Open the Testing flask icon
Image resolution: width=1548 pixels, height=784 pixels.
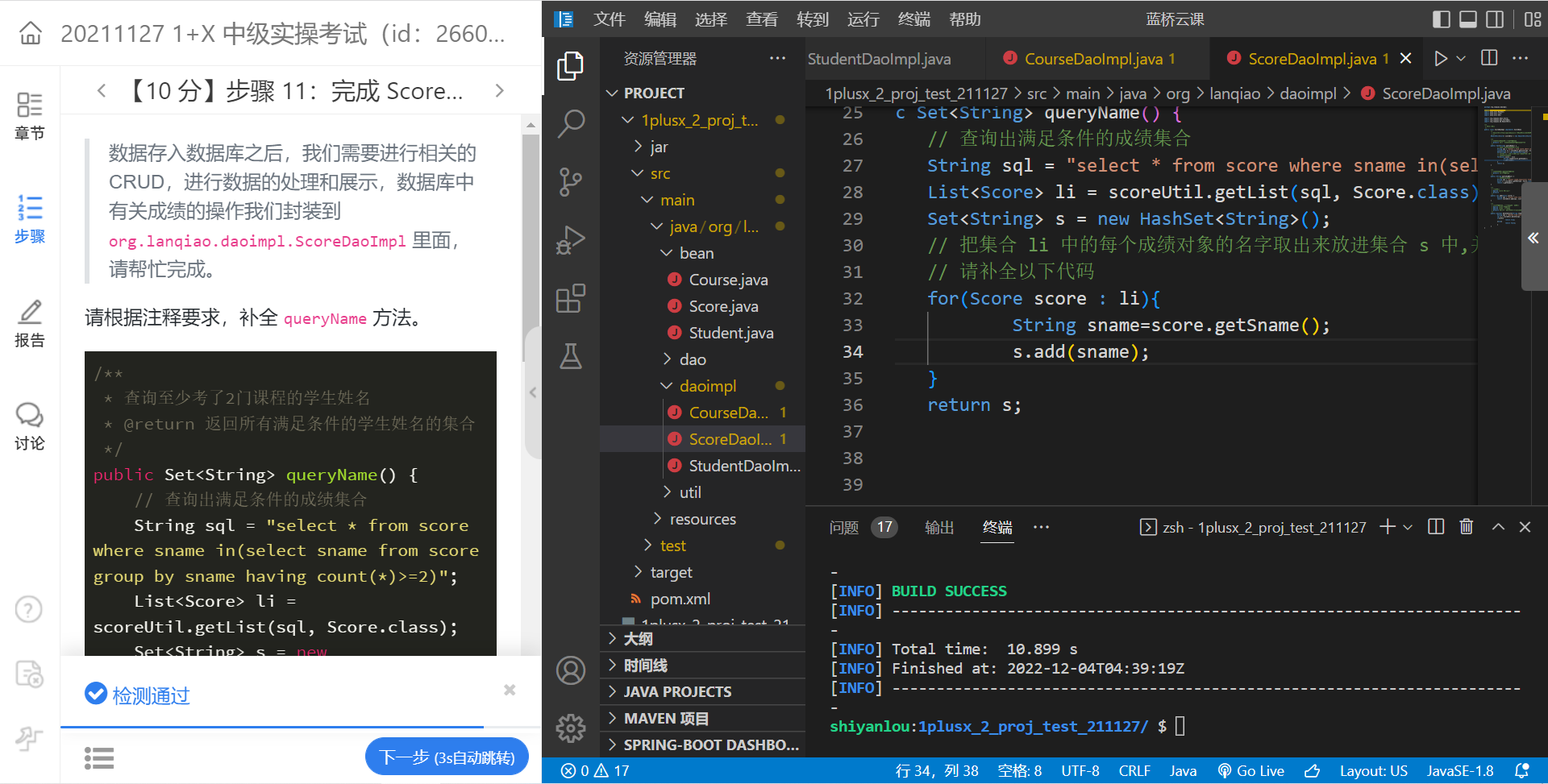click(x=571, y=356)
